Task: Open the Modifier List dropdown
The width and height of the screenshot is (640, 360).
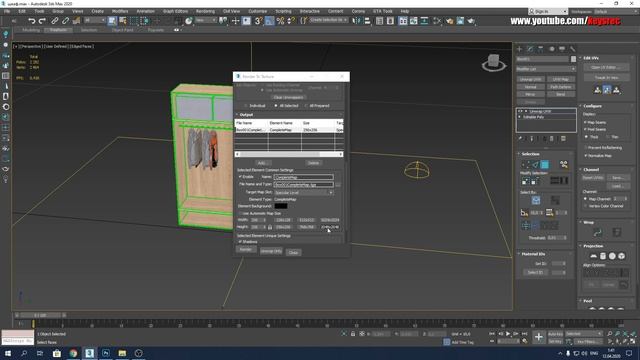Action: click(546, 69)
